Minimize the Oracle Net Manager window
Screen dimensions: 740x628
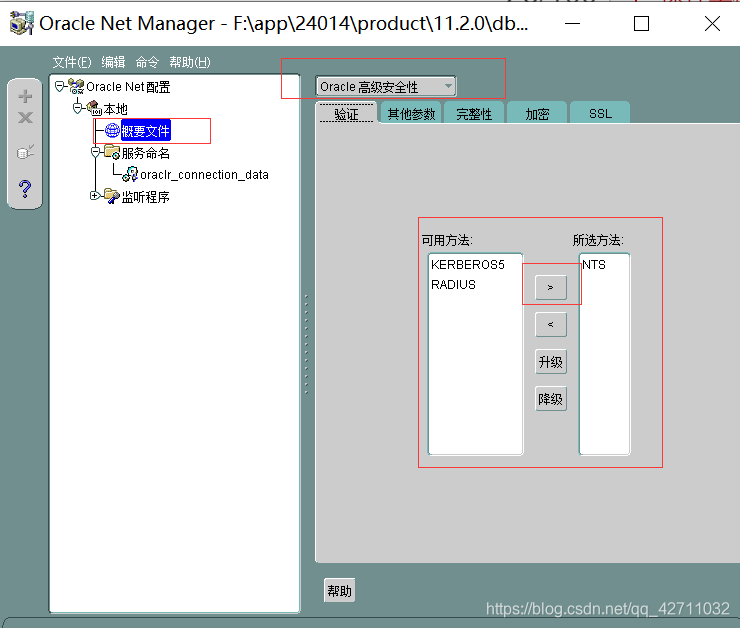click(x=572, y=23)
